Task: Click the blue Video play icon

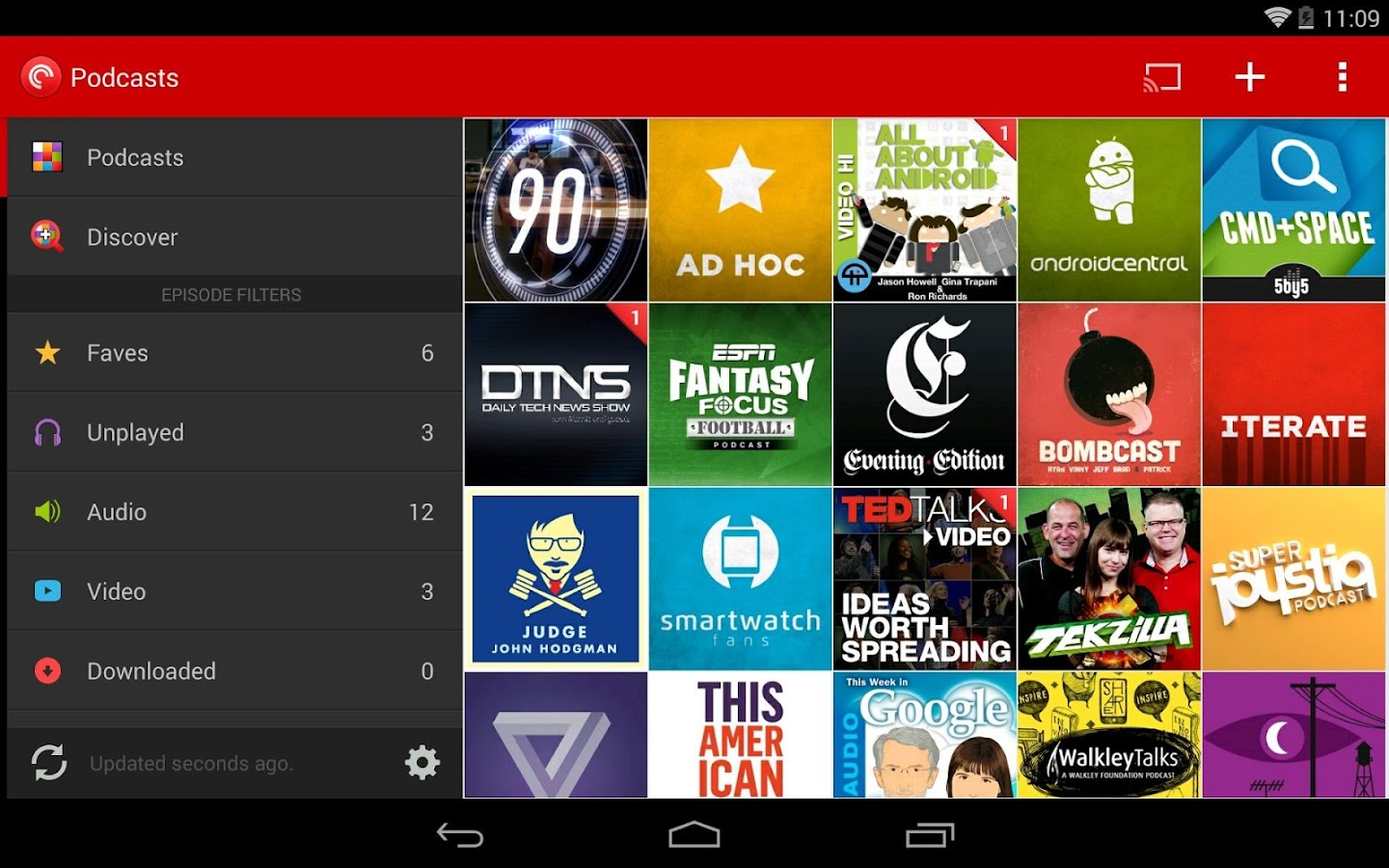Action: pyautogui.click(x=47, y=590)
